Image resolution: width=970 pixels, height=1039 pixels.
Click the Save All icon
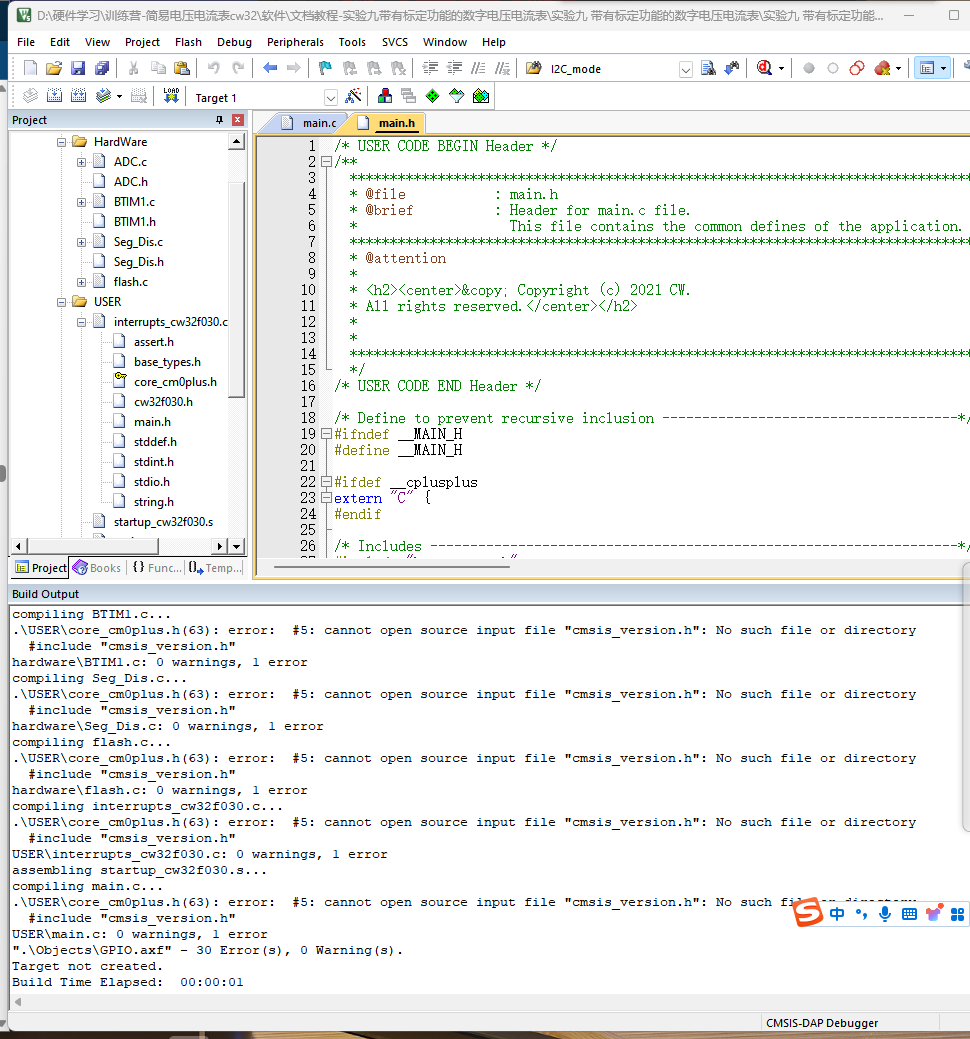[x=101, y=68]
